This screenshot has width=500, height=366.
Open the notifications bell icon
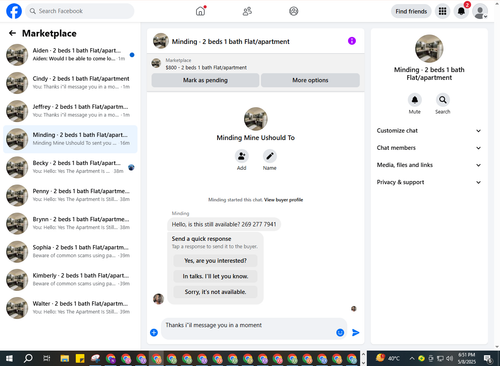pyautogui.click(x=461, y=11)
